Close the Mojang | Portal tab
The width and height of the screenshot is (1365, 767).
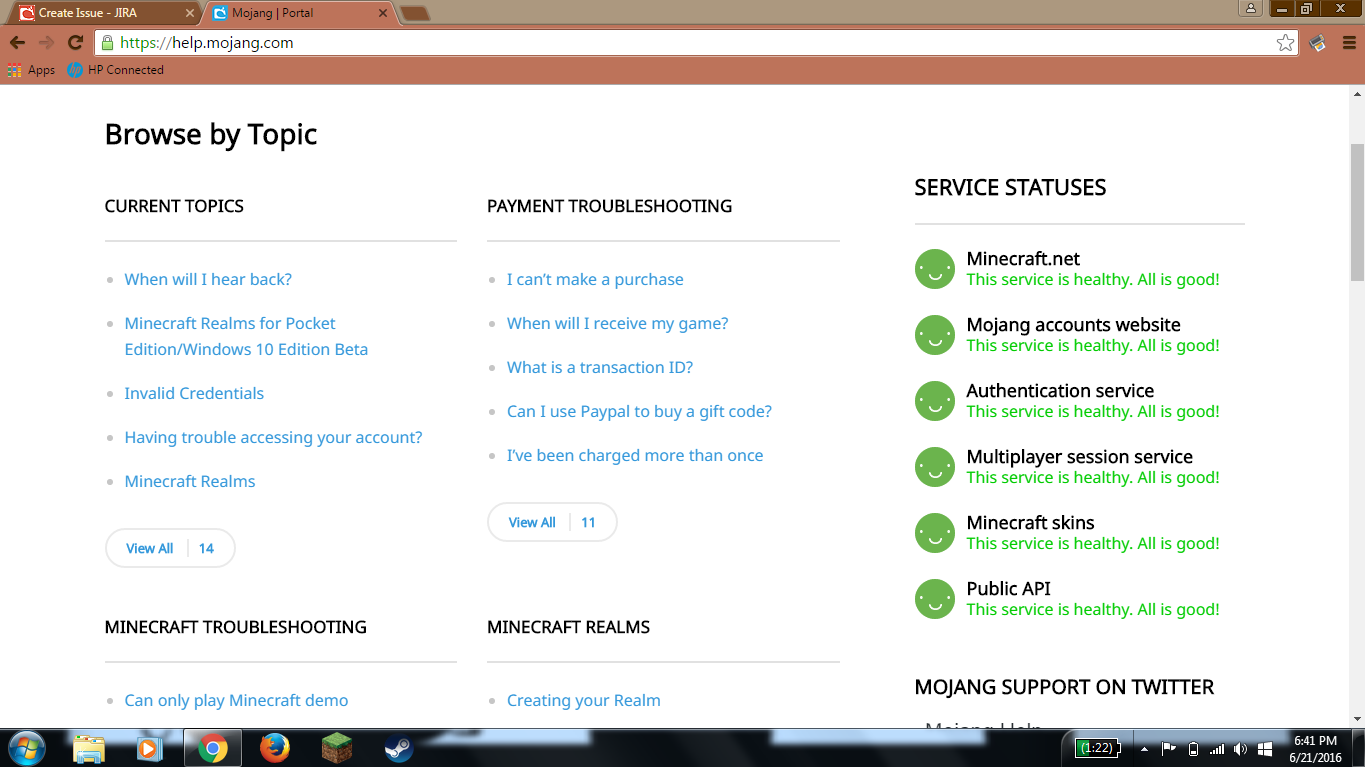381,14
